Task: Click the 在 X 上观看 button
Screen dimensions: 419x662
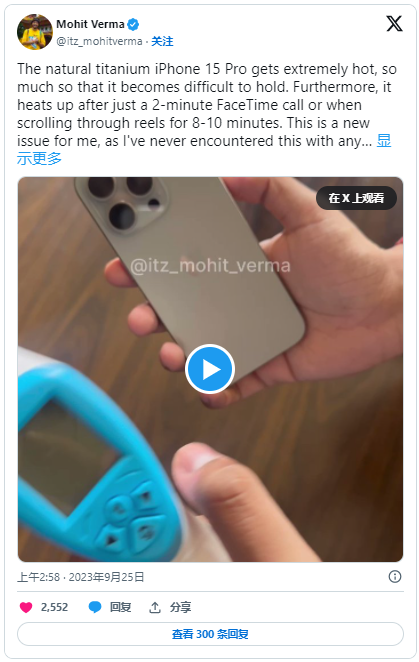Action: [x=356, y=198]
